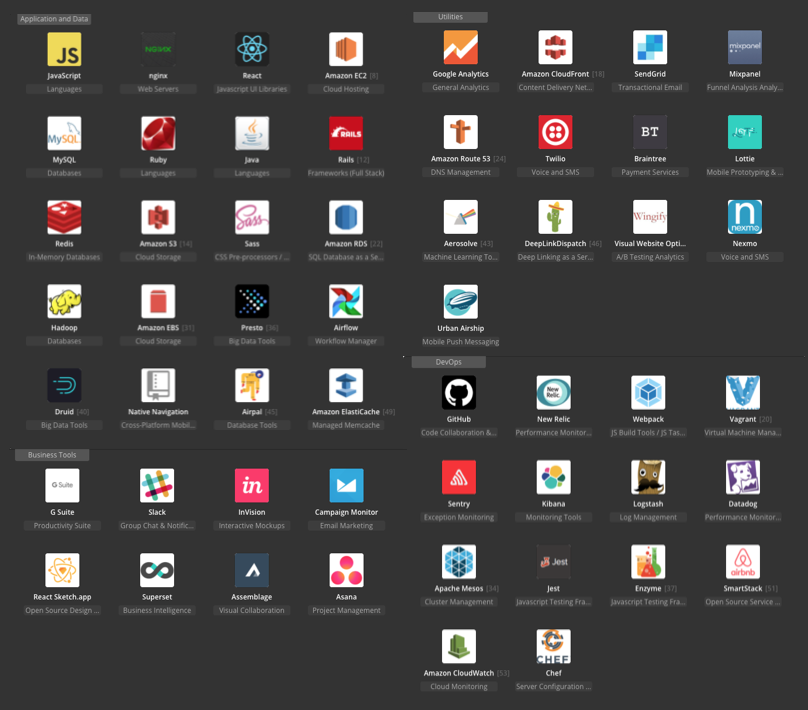Click the In-Memory Databases category tag
The image size is (808, 710).
coord(64,257)
